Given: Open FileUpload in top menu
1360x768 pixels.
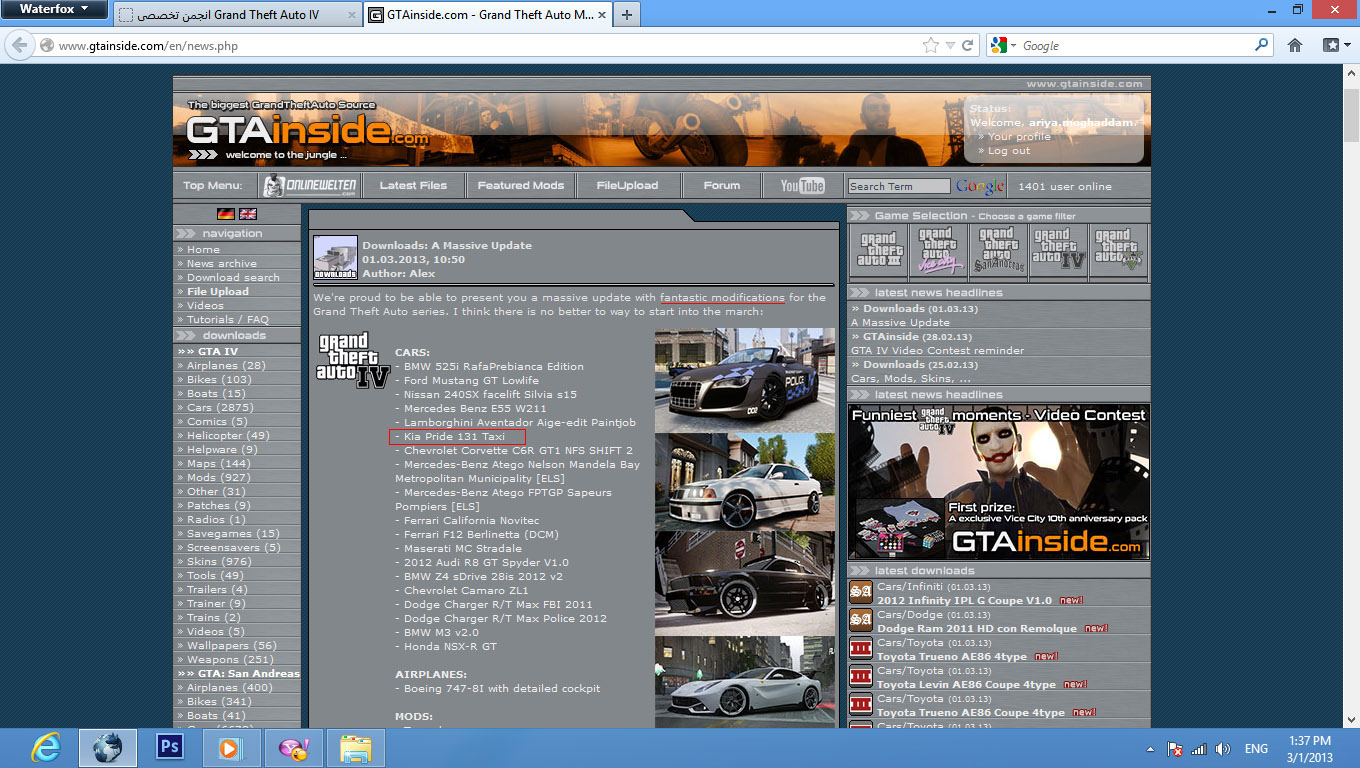Looking at the screenshot, I should point(627,186).
